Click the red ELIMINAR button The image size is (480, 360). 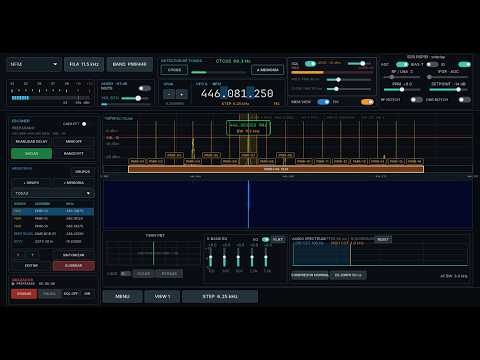click(x=74, y=266)
